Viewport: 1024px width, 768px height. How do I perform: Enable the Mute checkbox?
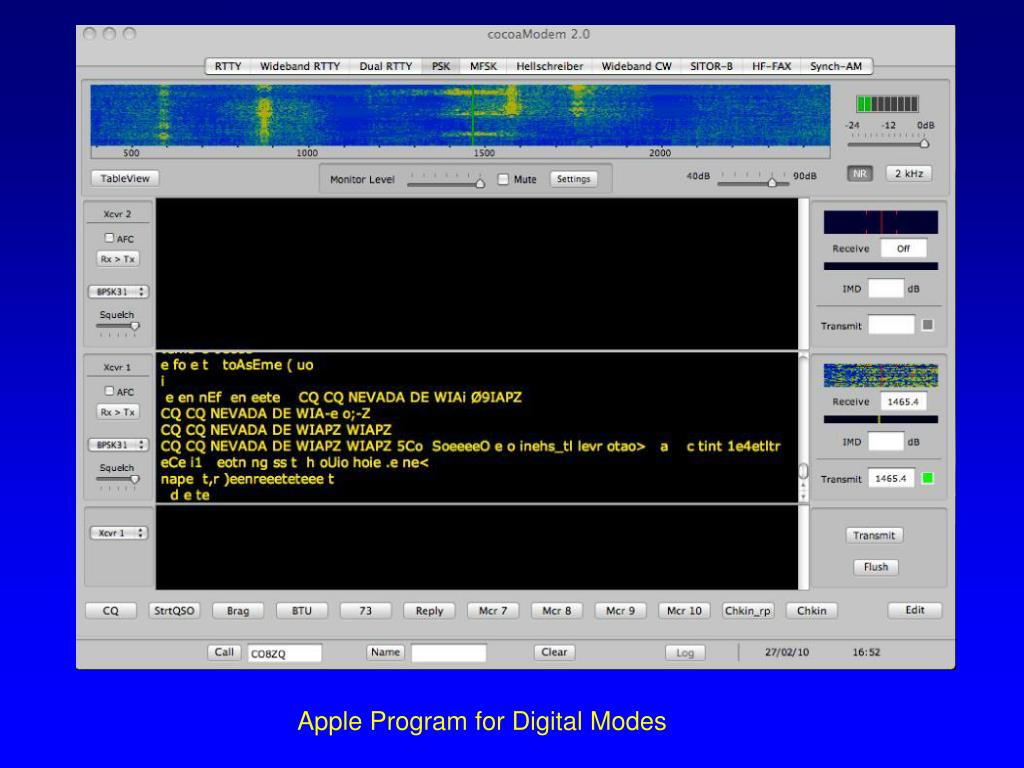pos(503,179)
